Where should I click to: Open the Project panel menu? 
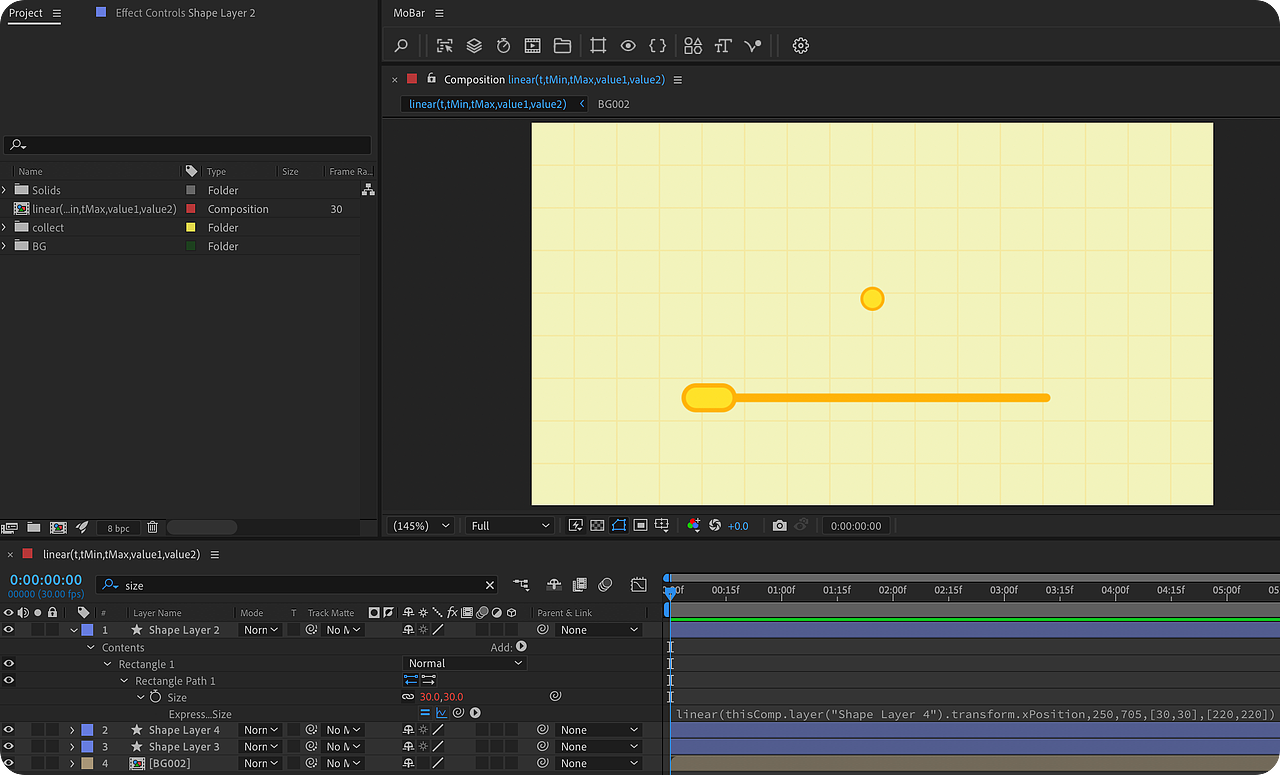56,13
